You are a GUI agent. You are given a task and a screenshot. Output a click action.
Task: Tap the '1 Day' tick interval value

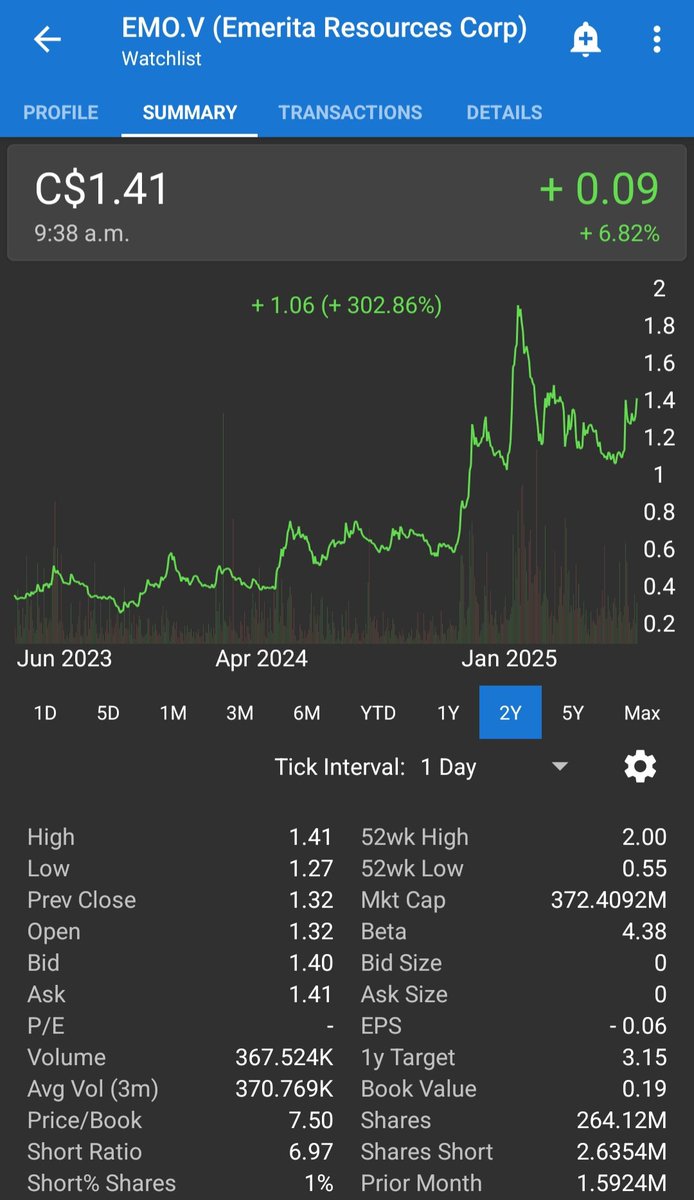point(448,767)
